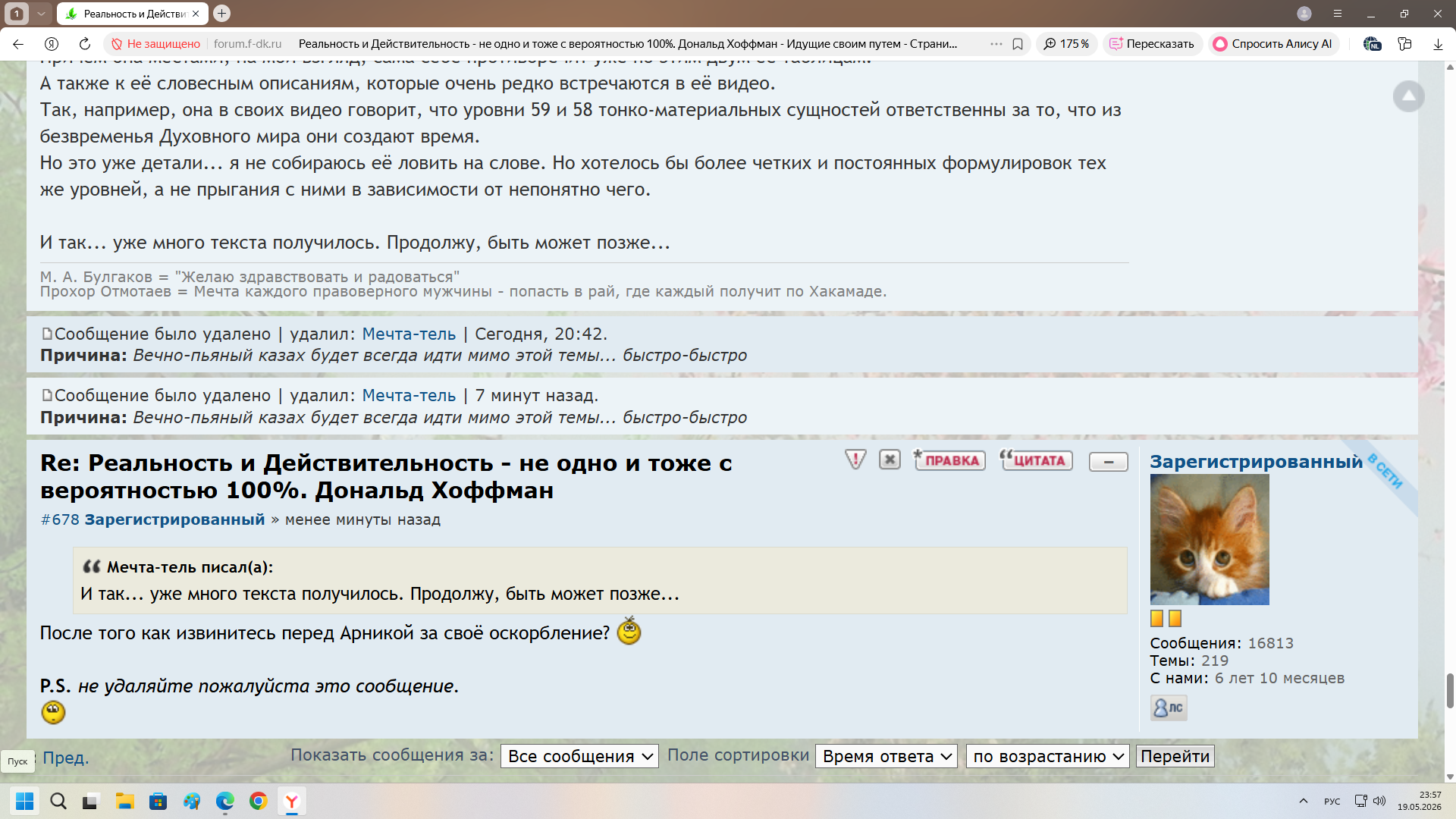Click the Пересказать summary button
Screen dimensions: 1456x819
click(1152, 44)
